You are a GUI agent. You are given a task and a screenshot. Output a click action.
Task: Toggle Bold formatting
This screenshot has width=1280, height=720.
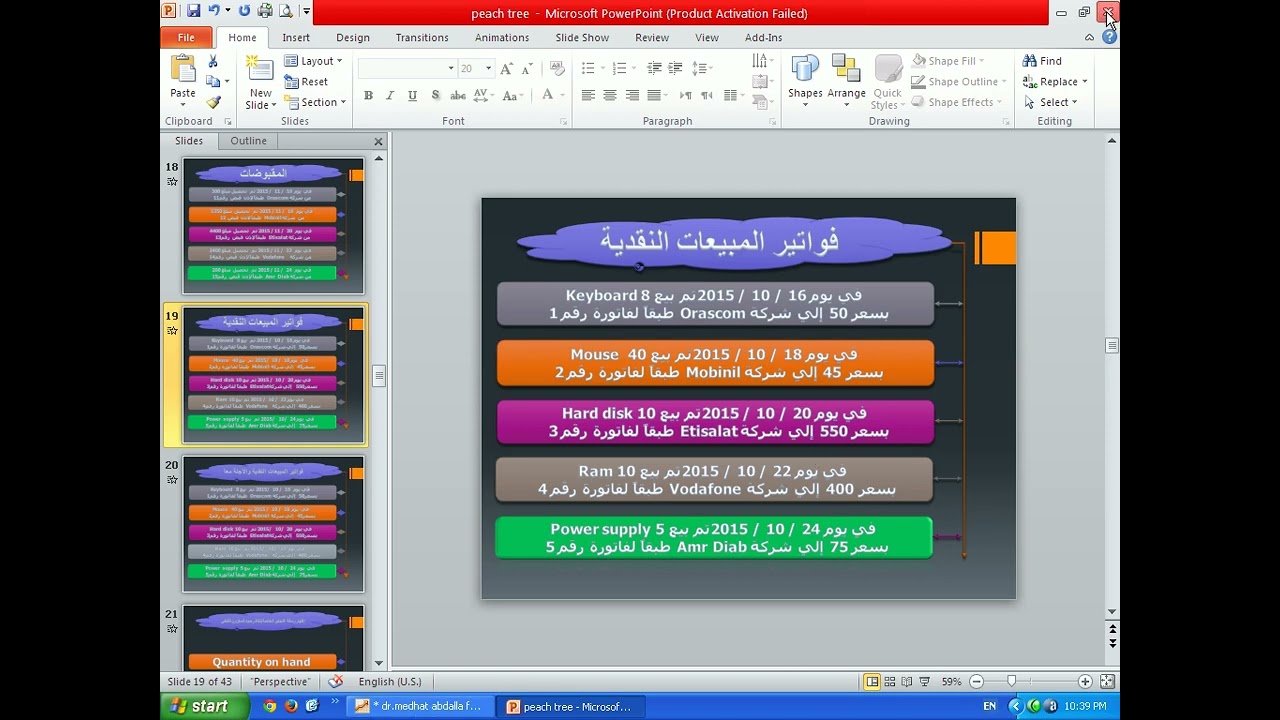[x=368, y=96]
